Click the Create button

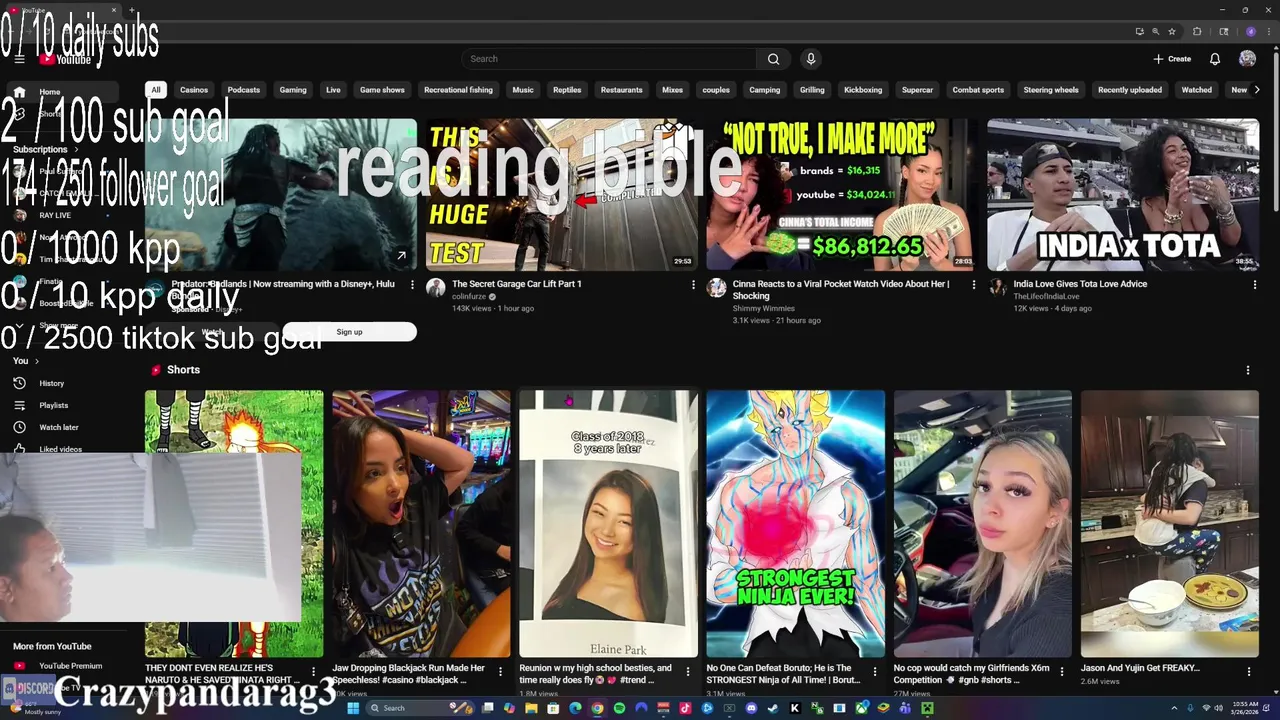point(1172,59)
